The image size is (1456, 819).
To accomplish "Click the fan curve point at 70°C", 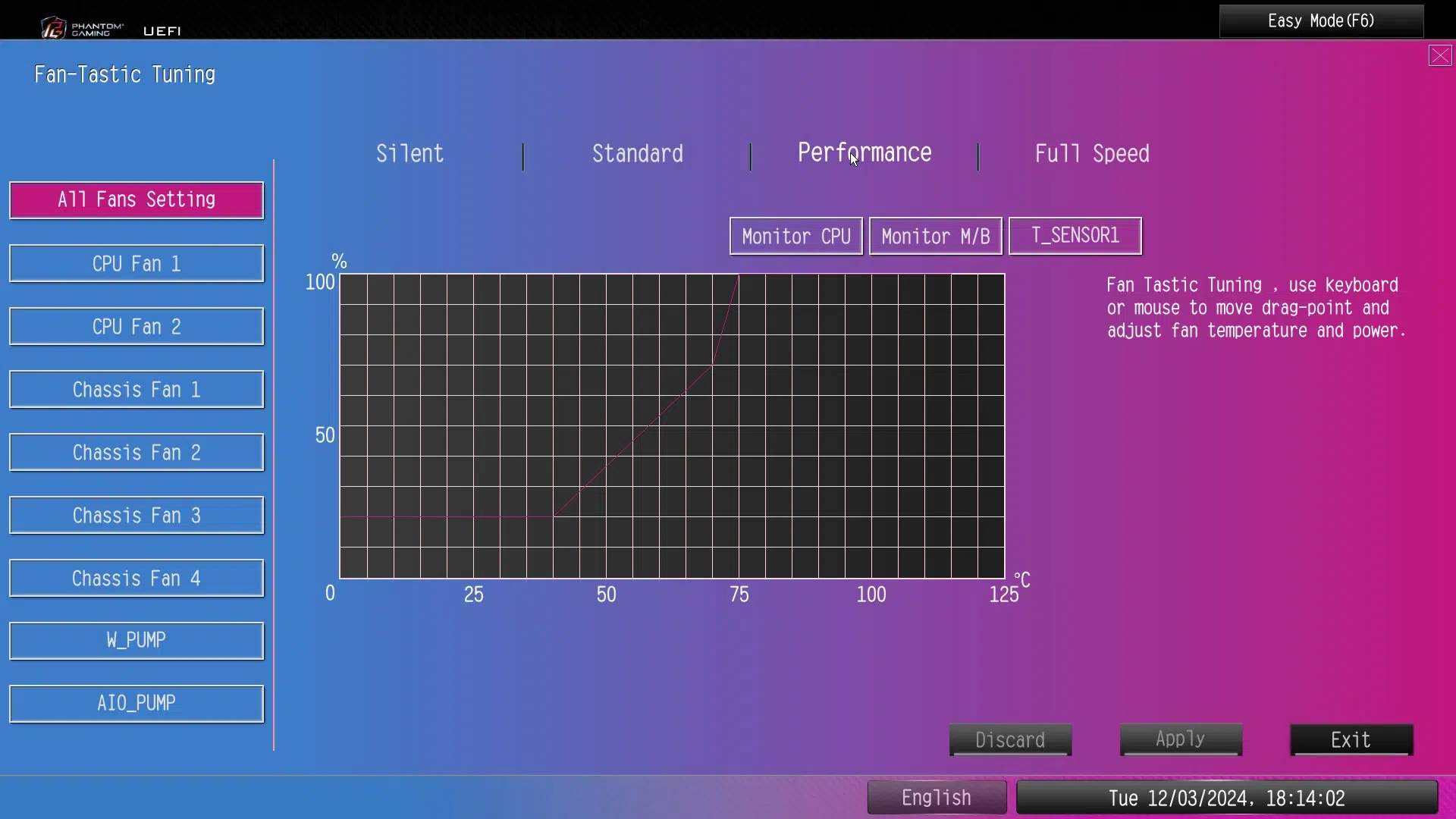I will coord(712,366).
